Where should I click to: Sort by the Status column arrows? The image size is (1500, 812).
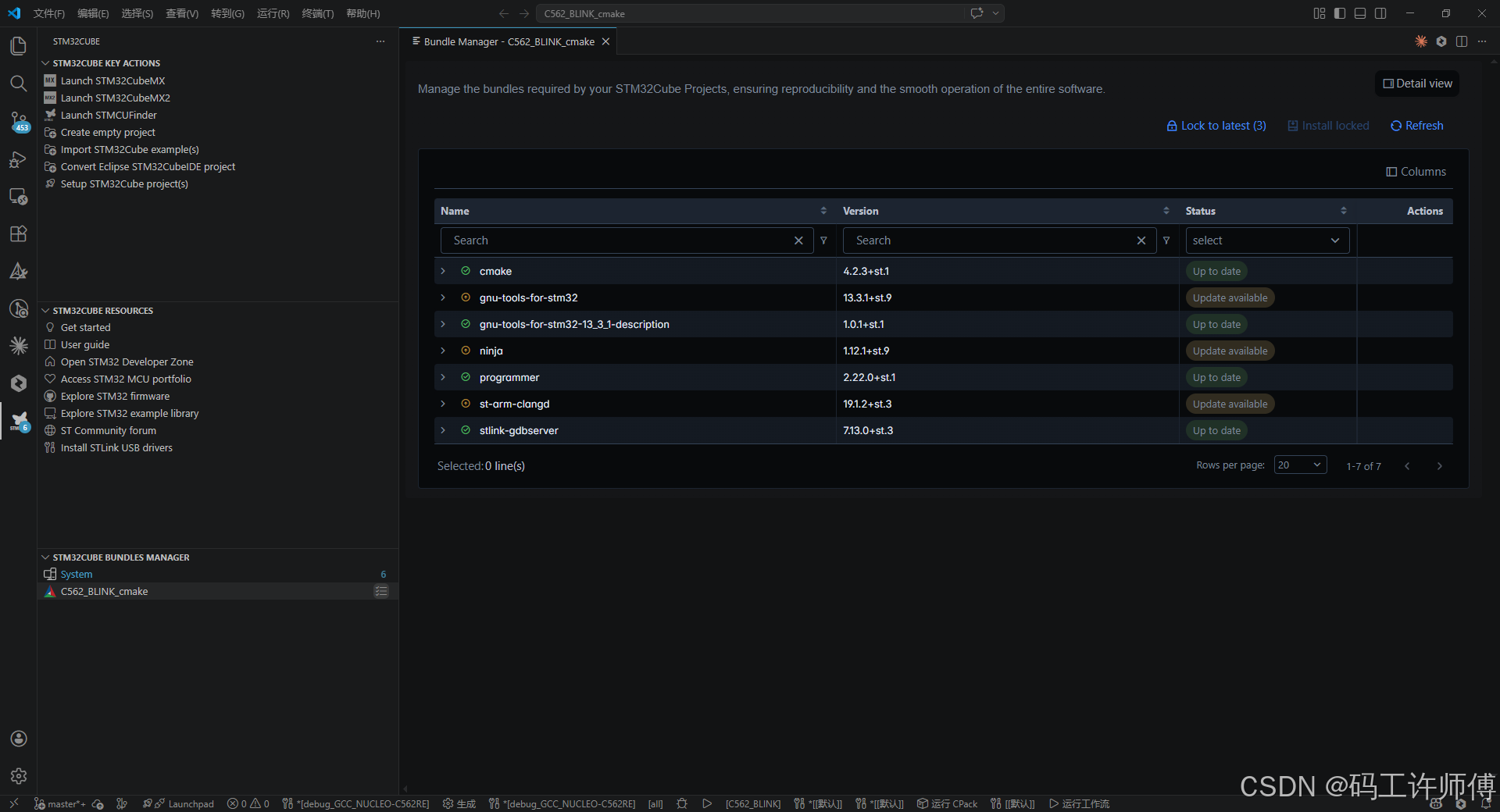pyautogui.click(x=1344, y=211)
